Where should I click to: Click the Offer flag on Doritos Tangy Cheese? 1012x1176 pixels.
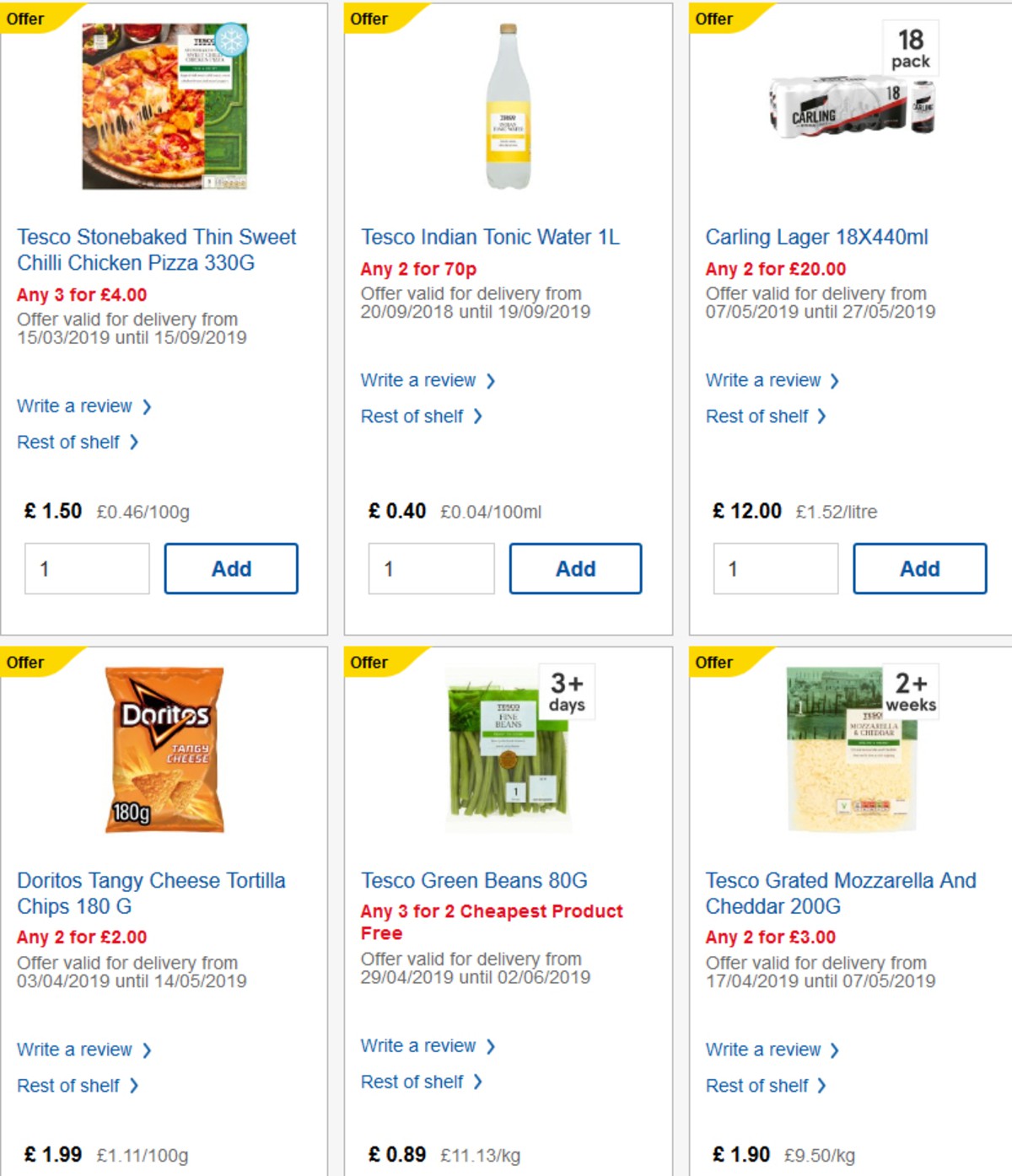(x=26, y=663)
